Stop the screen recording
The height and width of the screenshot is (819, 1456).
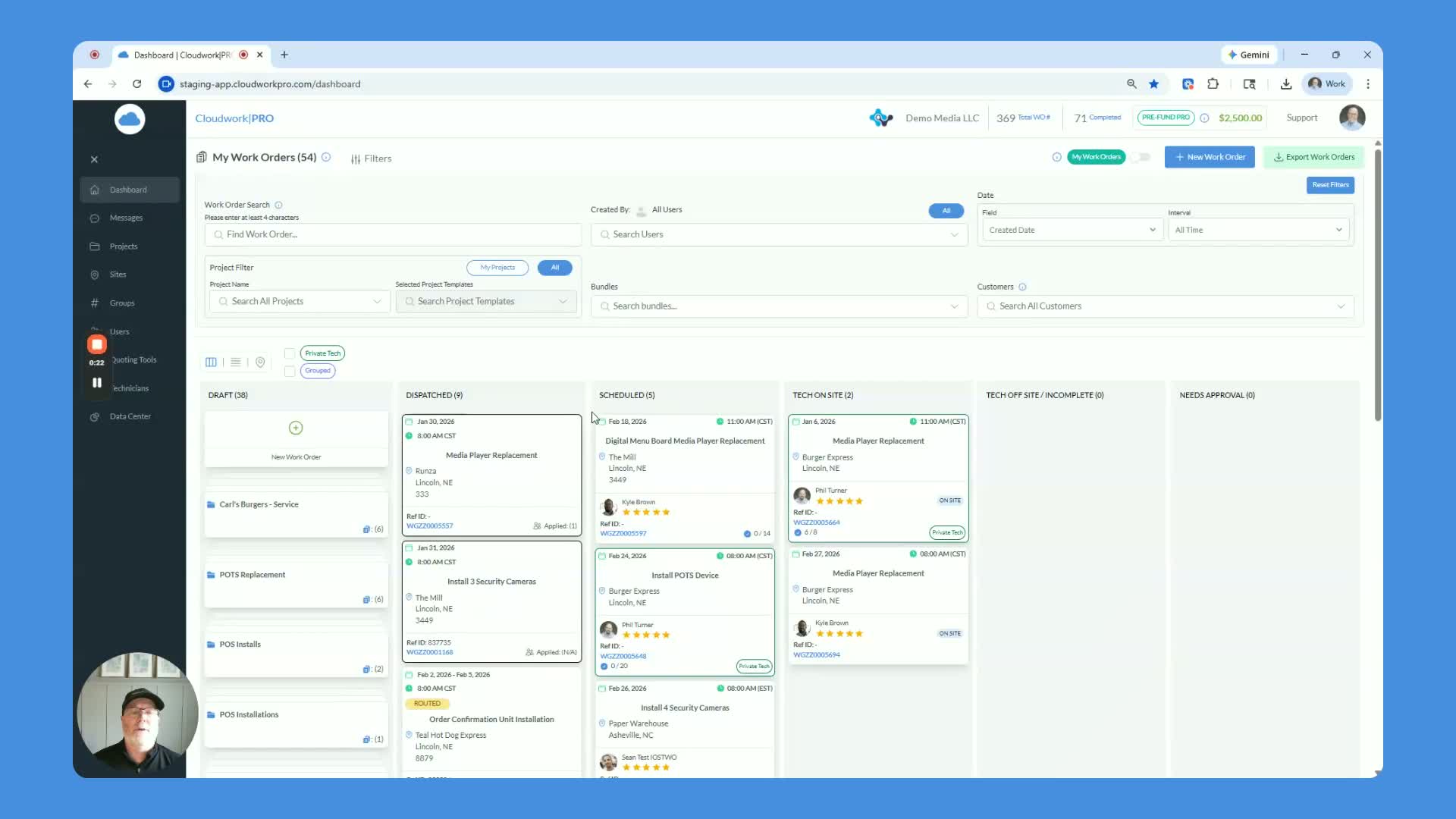(96, 344)
